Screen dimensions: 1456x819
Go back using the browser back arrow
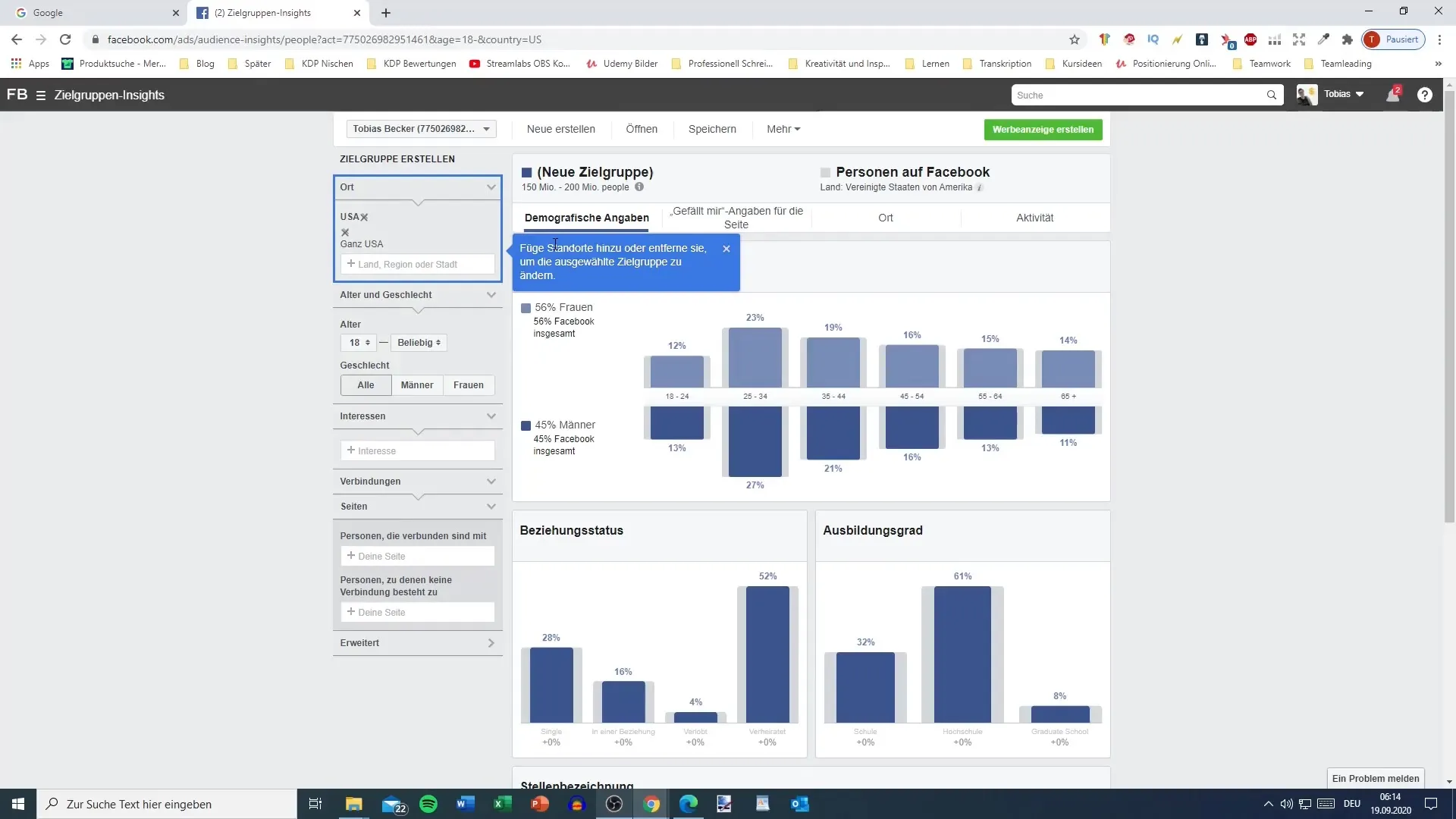(17, 39)
